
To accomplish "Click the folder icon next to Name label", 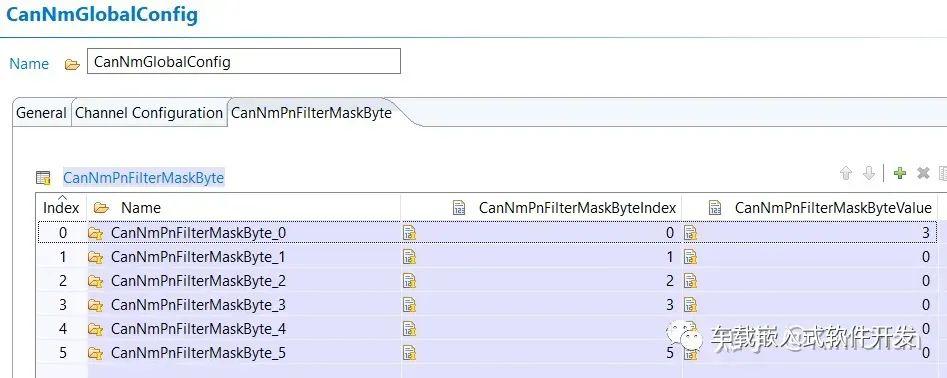I will click(72, 65).
